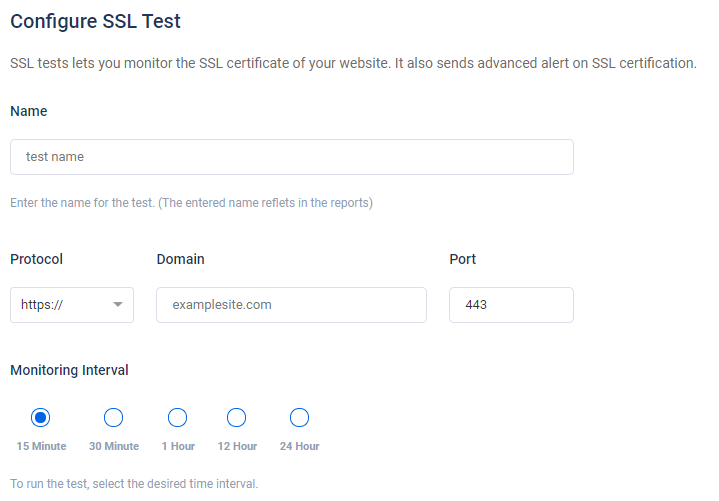Click the Domain label
The height and width of the screenshot is (501, 719).
pyautogui.click(x=180, y=259)
